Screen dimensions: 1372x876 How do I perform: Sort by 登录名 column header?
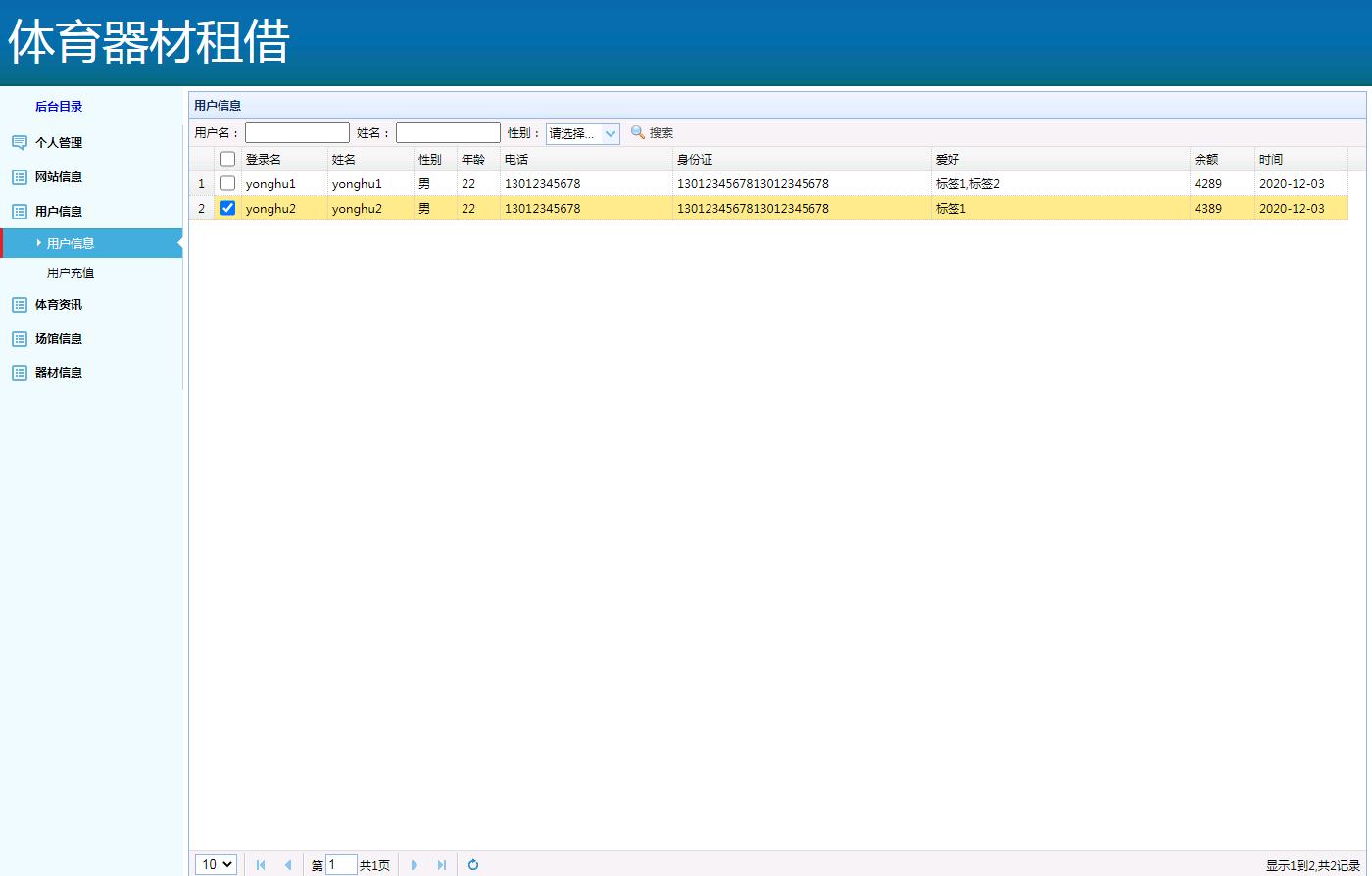coord(284,159)
